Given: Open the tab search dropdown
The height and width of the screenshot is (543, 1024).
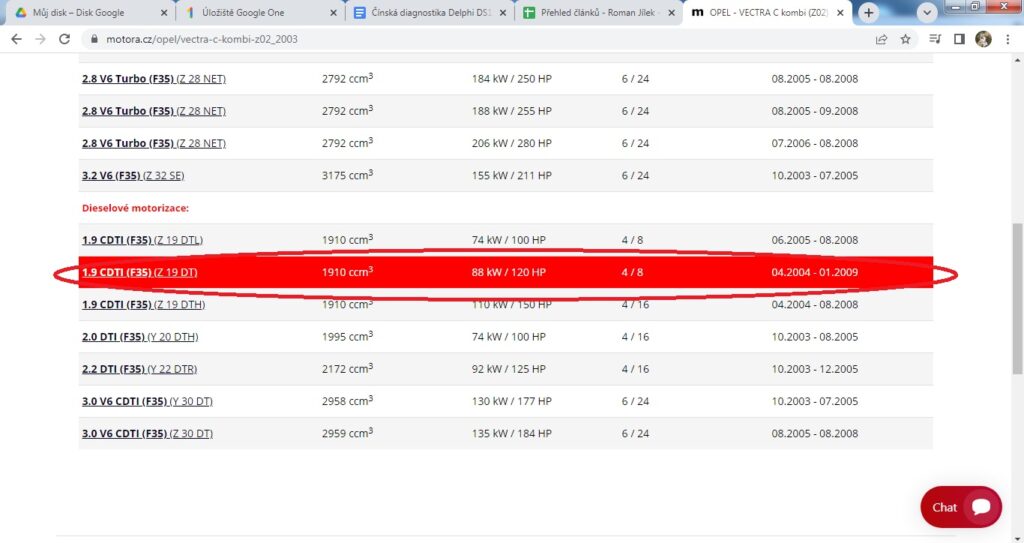Looking at the screenshot, I should click(927, 12).
